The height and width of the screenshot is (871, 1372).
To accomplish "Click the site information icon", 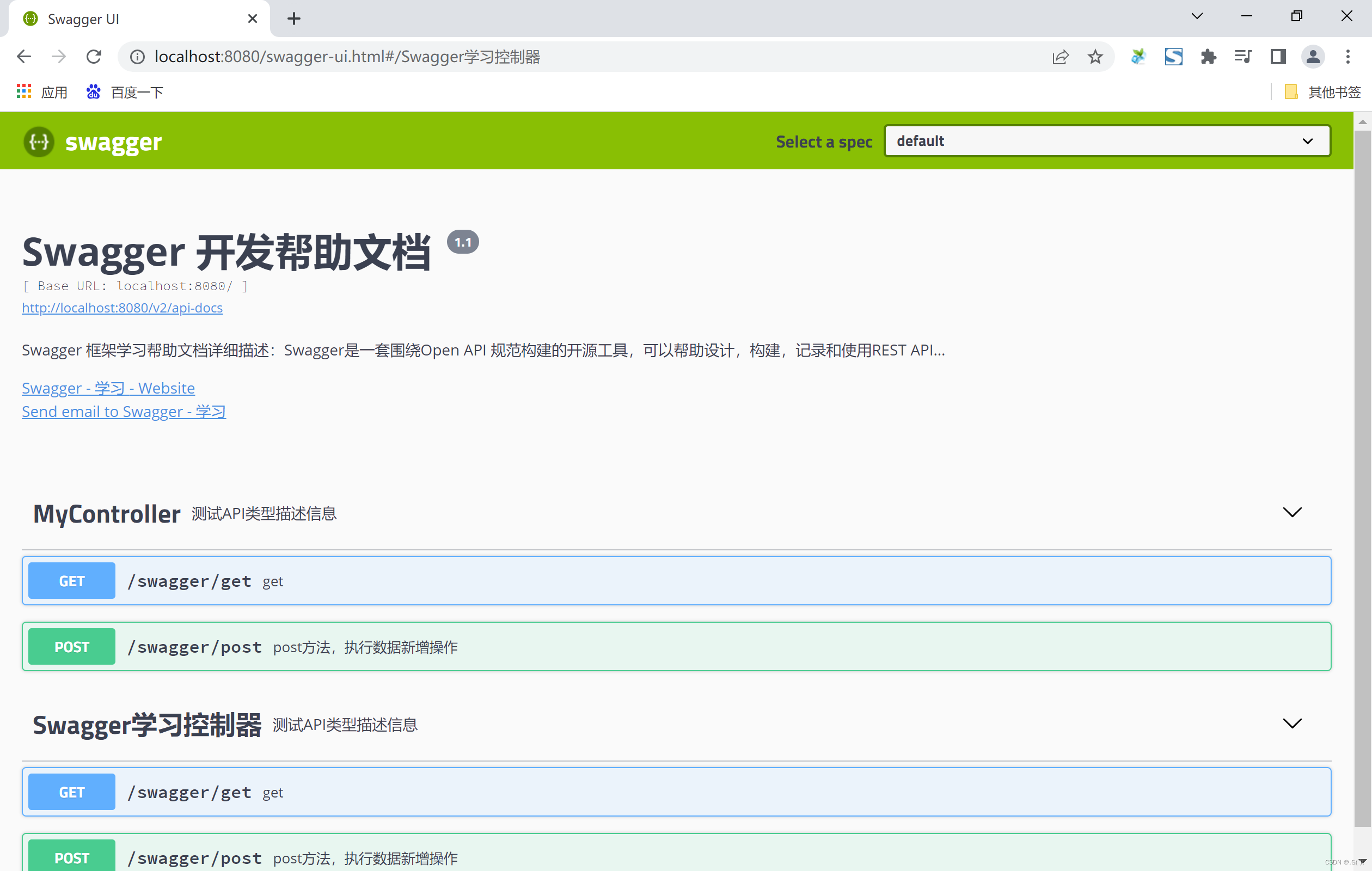I will click(x=137, y=57).
